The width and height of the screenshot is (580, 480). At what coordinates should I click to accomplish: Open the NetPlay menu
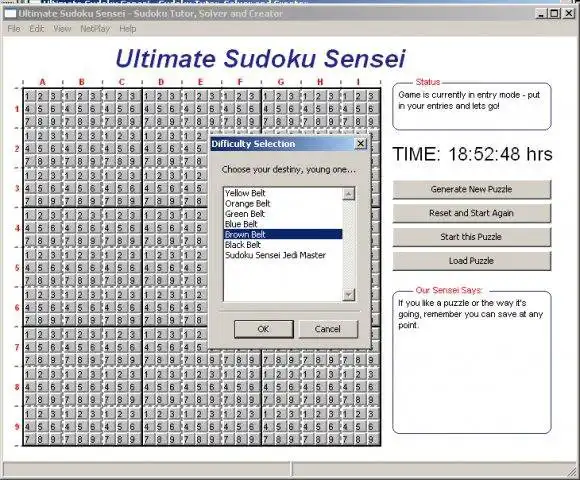click(95, 28)
